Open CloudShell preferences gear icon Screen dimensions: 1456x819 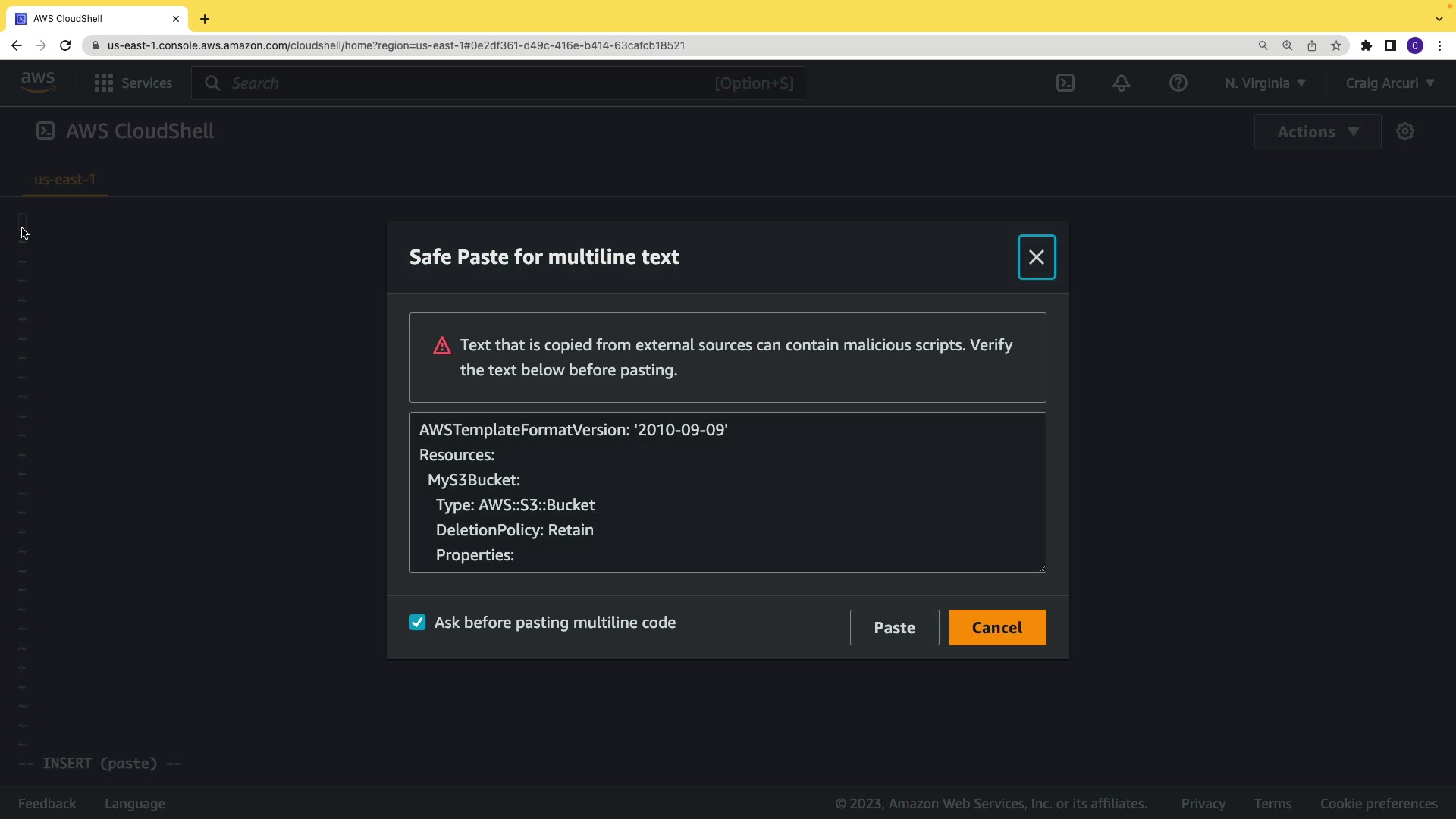pyautogui.click(x=1405, y=132)
